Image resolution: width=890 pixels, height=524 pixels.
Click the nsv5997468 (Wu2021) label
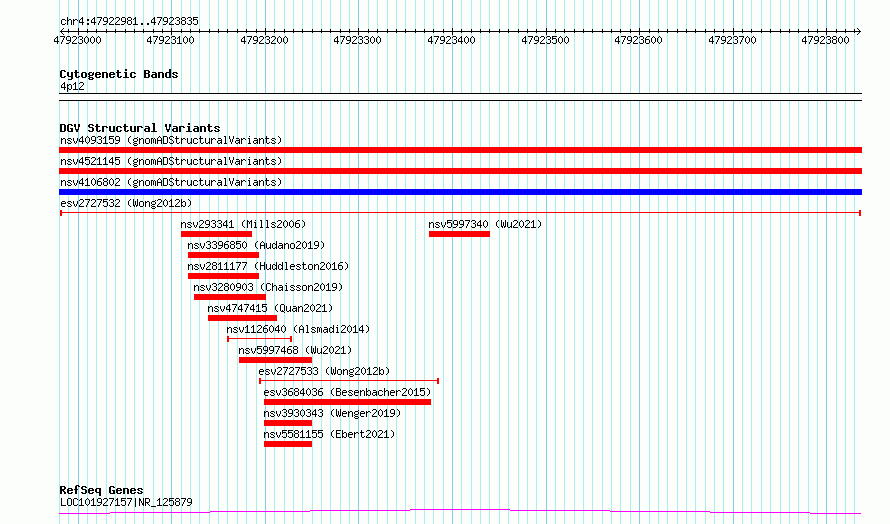tap(296, 350)
